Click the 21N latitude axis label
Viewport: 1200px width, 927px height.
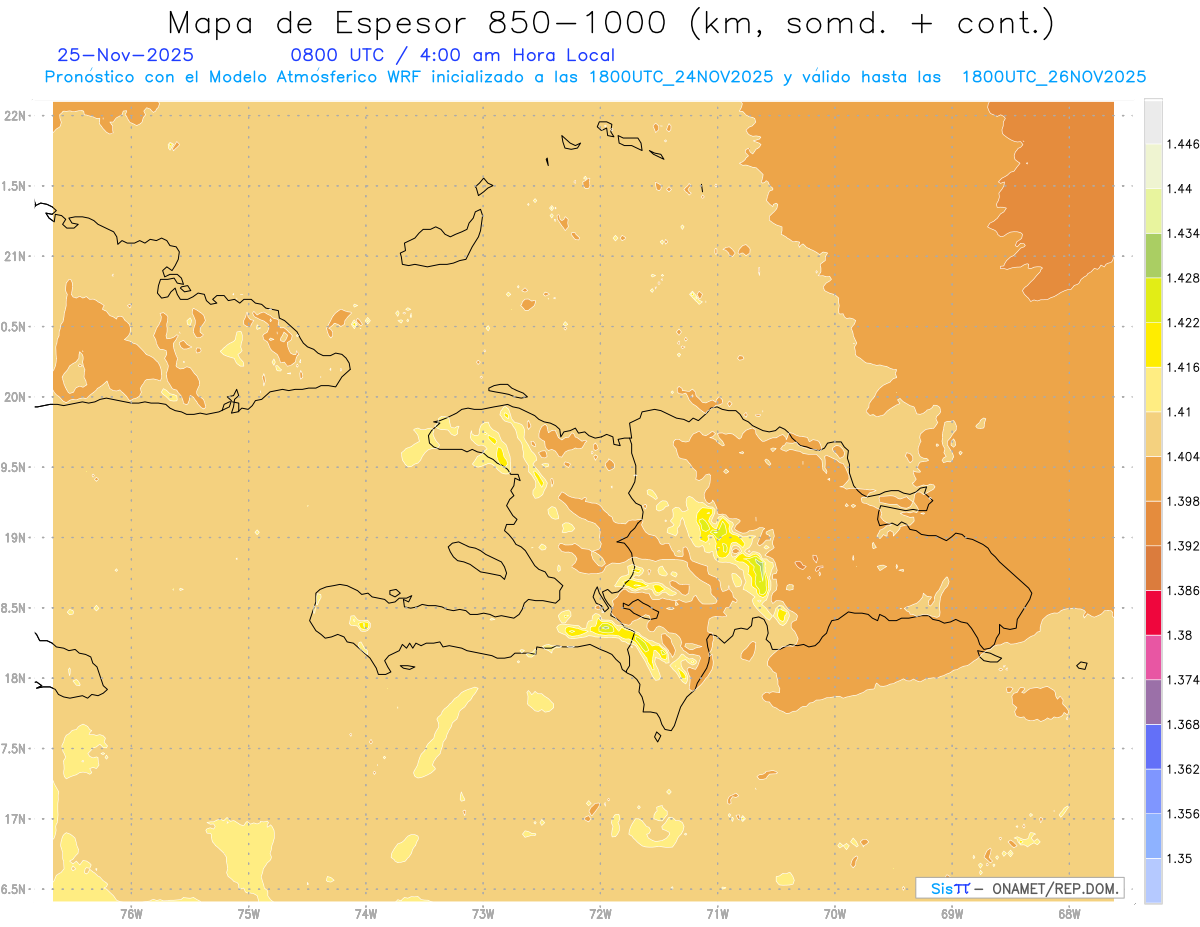(x=17, y=256)
